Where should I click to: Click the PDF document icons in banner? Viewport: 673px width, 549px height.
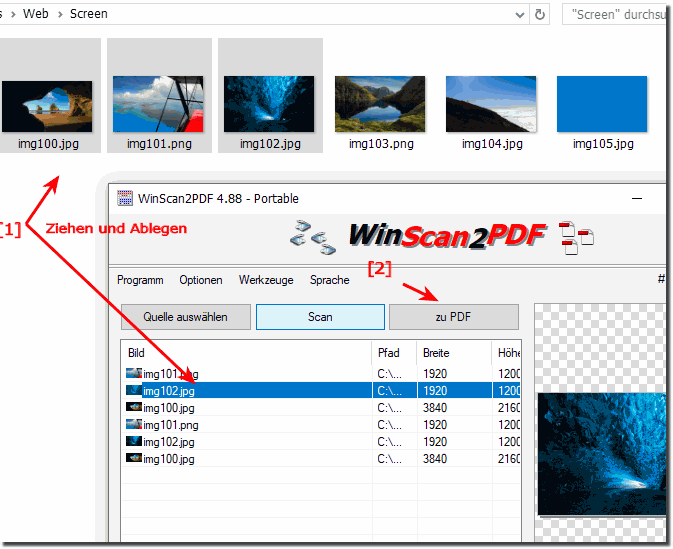click(577, 238)
